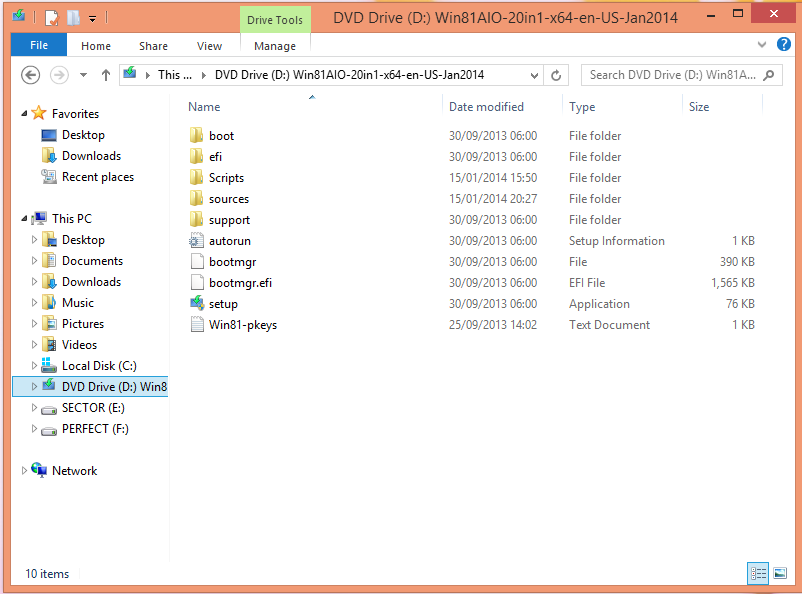The height and width of the screenshot is (594, 802).
Task: Click the '25/09/2013 14:02' date cell
Action: pos(493,325)
